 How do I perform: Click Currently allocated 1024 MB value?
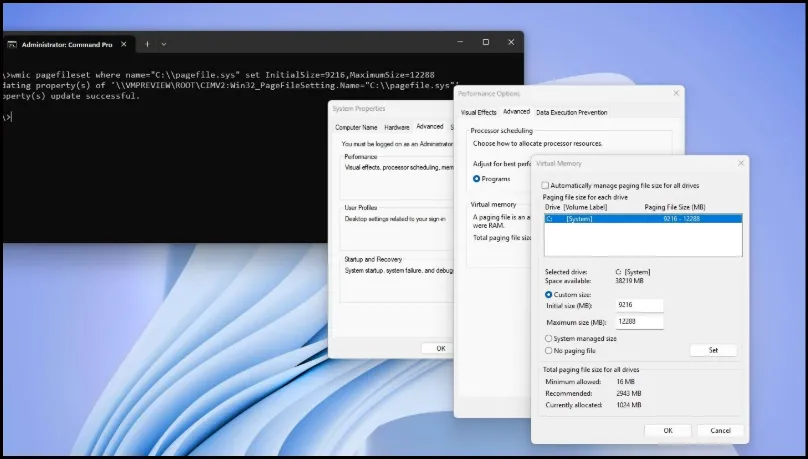[629, 405]
